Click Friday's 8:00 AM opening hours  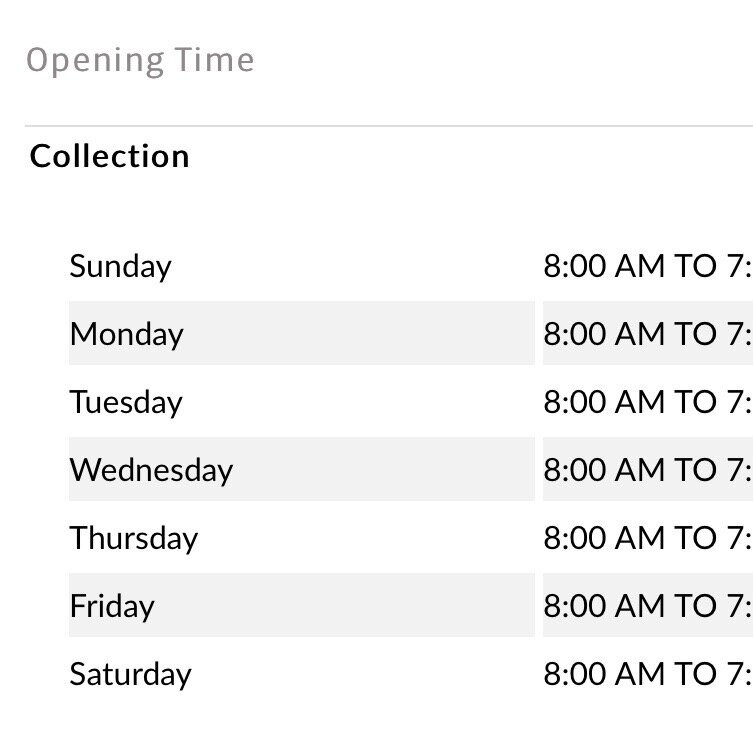coord(648,605)
